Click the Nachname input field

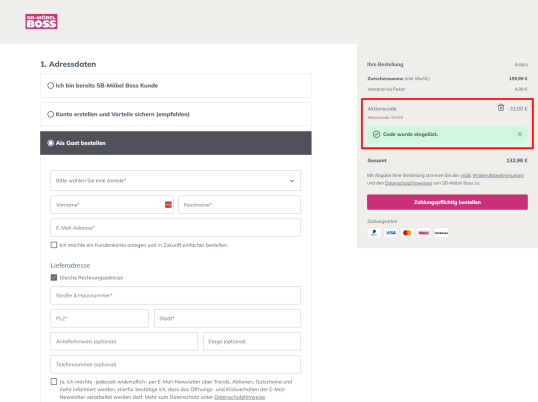[x=239, y=204]
